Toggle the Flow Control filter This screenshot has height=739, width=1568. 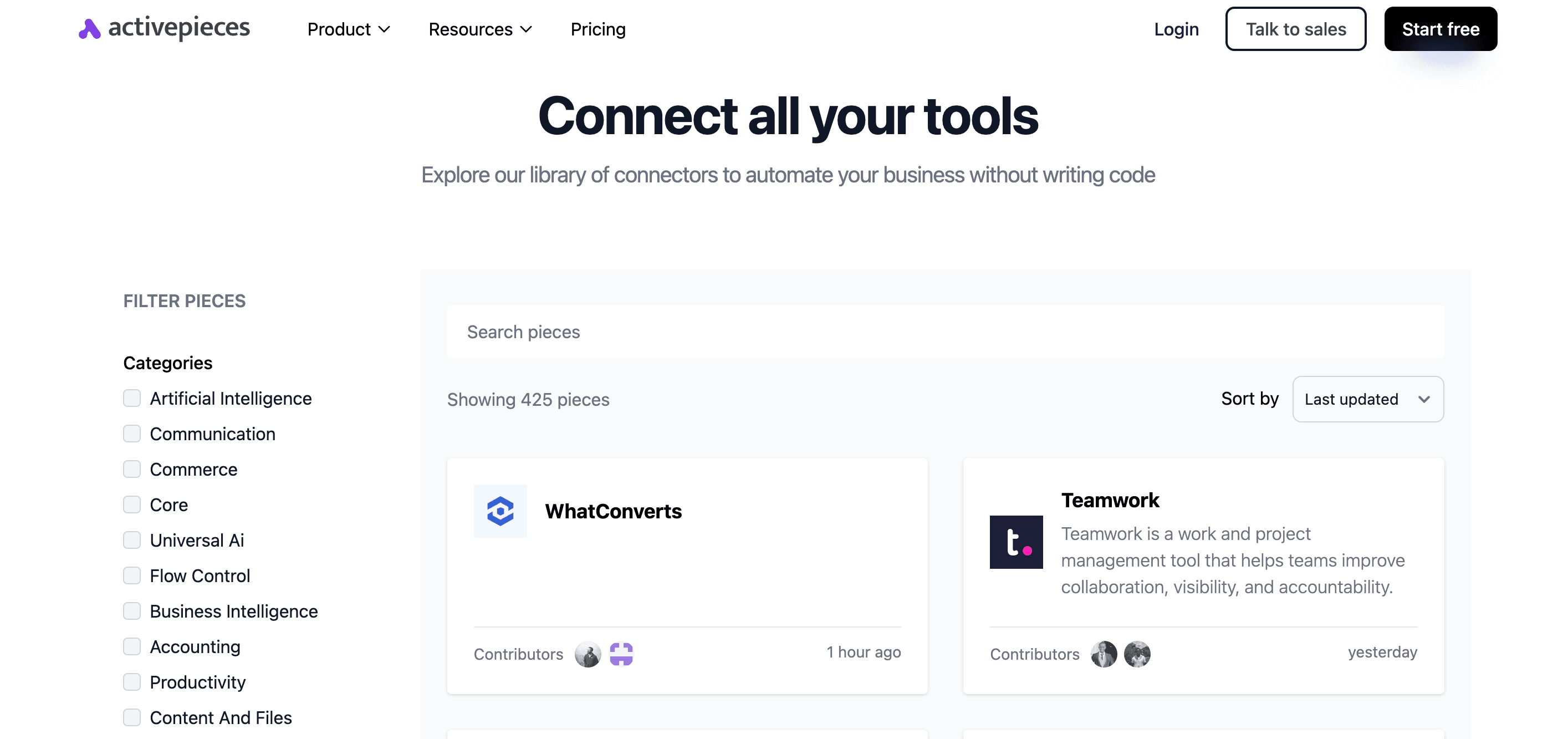132,575
